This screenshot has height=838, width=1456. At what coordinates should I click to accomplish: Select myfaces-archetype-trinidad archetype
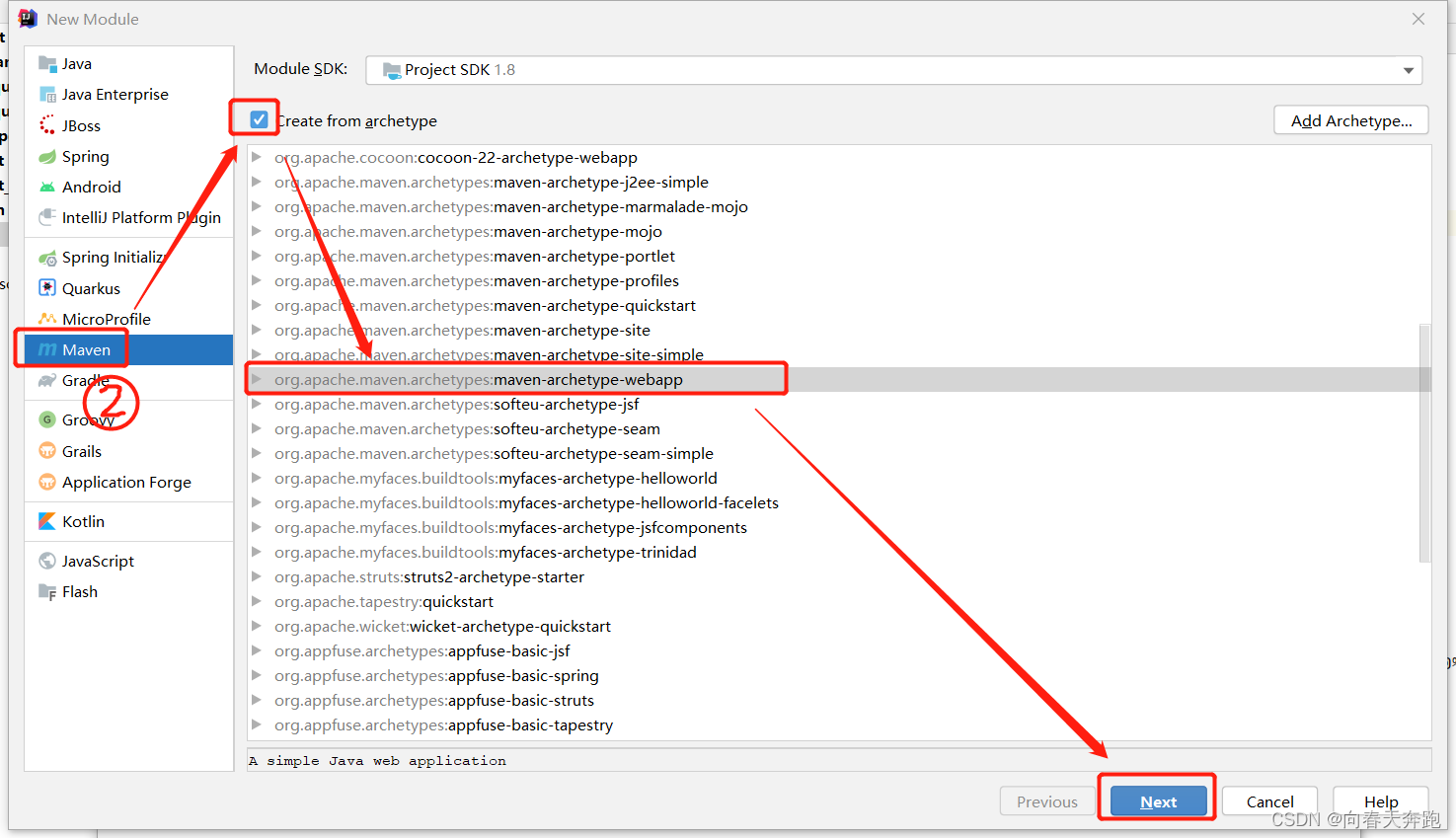tap(838, 552)
